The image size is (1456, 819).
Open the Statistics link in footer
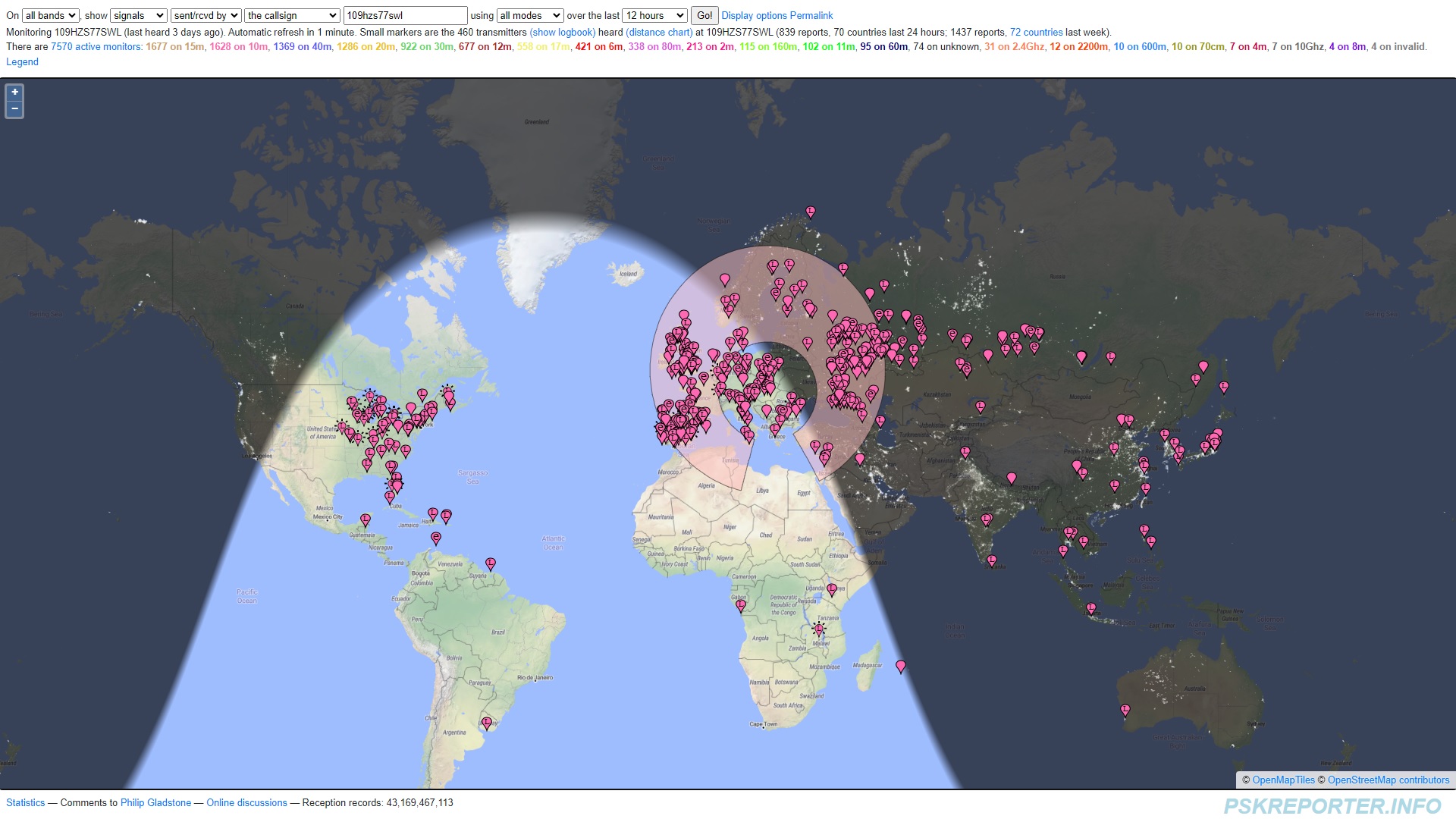click(26, 802)
